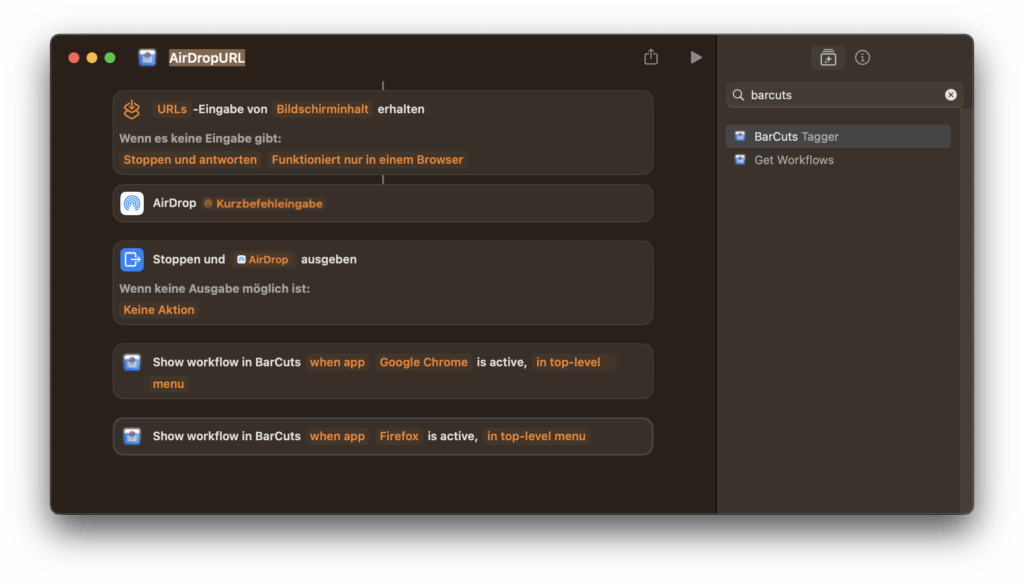
Task: Change the Firefox app parameter
Action: point(398,436)
